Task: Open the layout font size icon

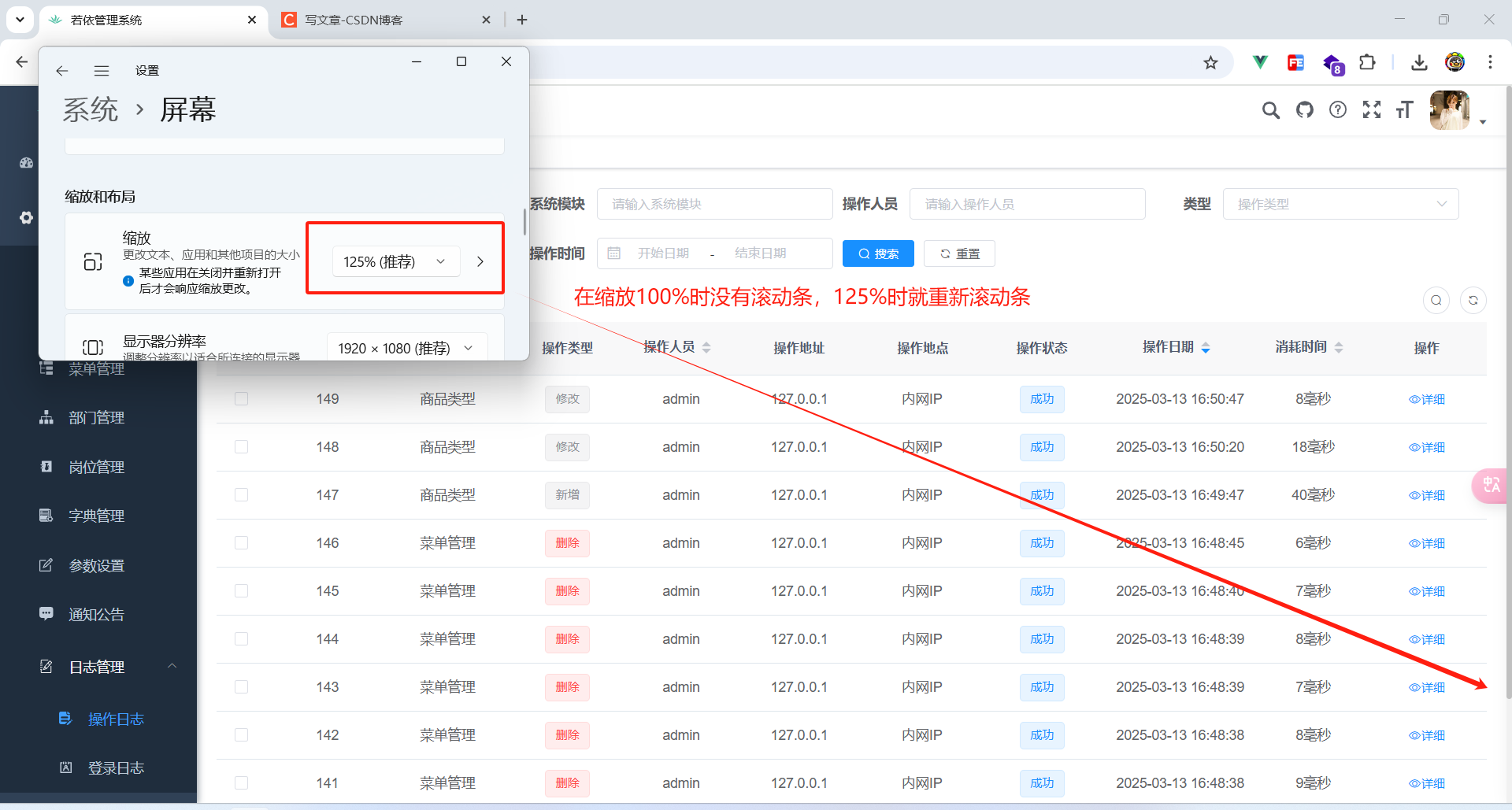Action: pyautogui.click(x=1405, y=110)
